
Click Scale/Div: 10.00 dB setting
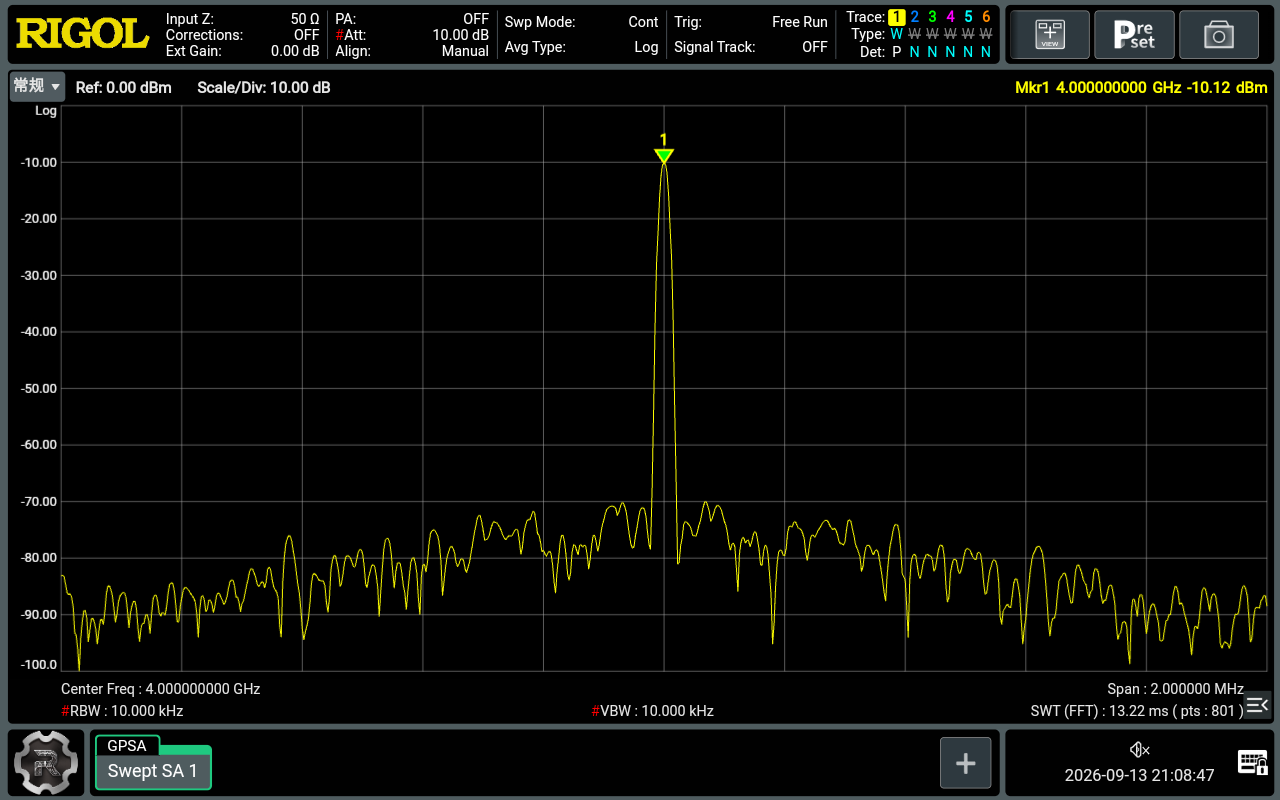coord(264,88)
